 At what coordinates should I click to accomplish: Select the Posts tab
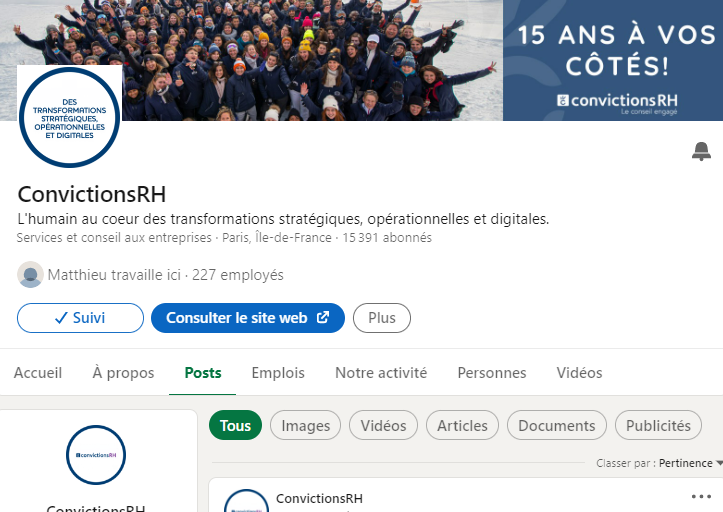203,373
